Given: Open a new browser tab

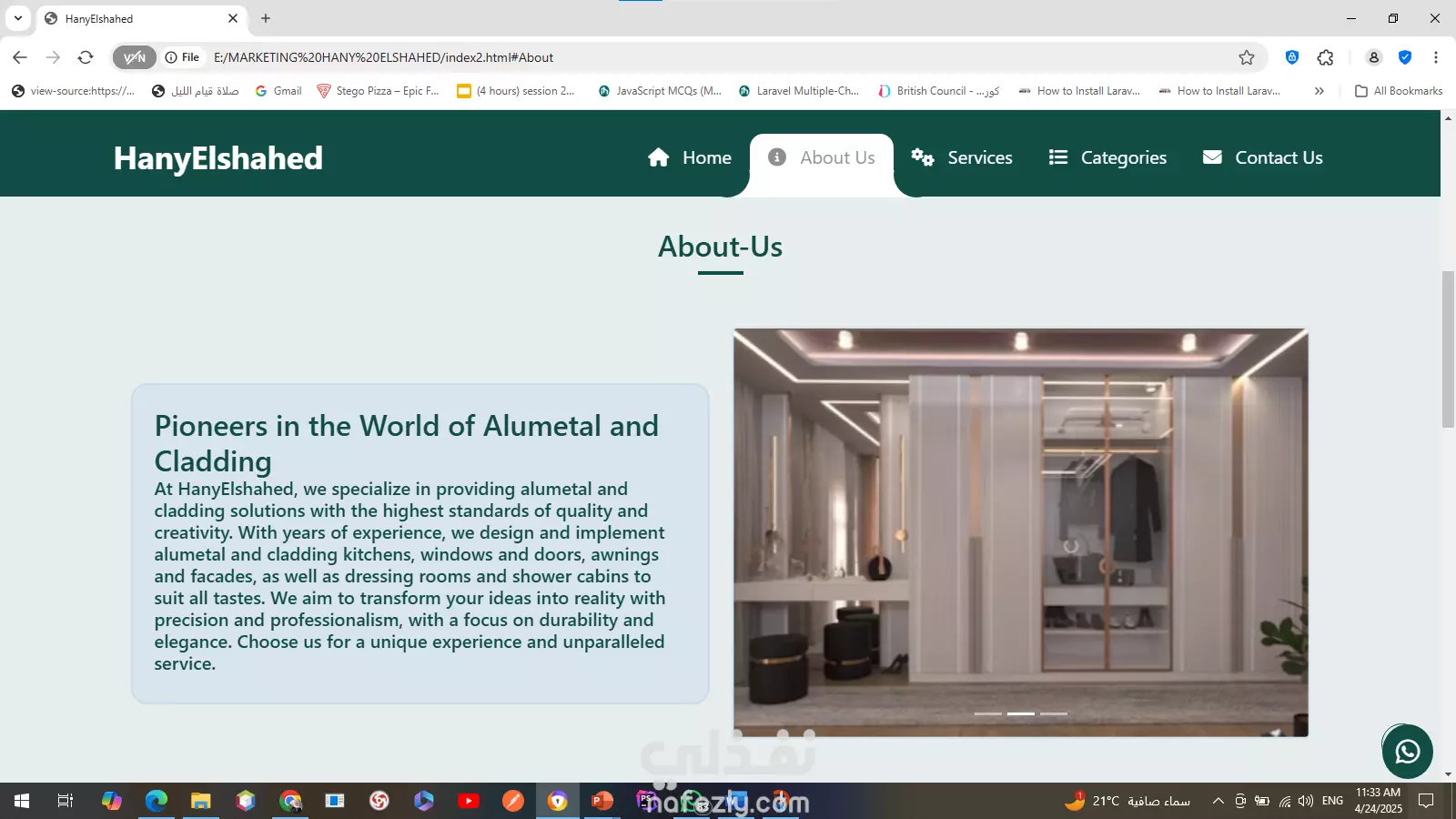Looking at the screenshot, I should pyautogui.click(x=266, y=18).
